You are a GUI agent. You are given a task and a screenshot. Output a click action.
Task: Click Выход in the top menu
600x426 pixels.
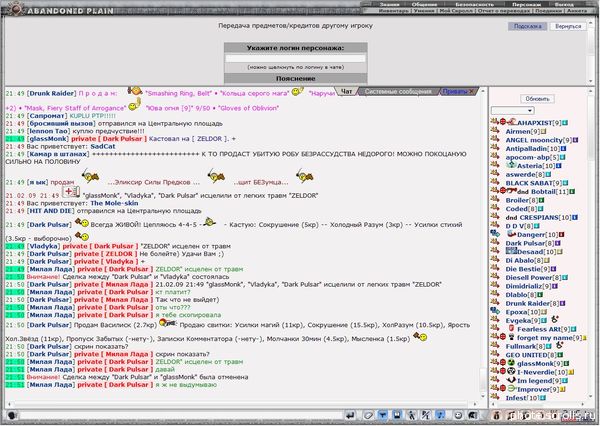pyautogui.click(x=564, y=5)
